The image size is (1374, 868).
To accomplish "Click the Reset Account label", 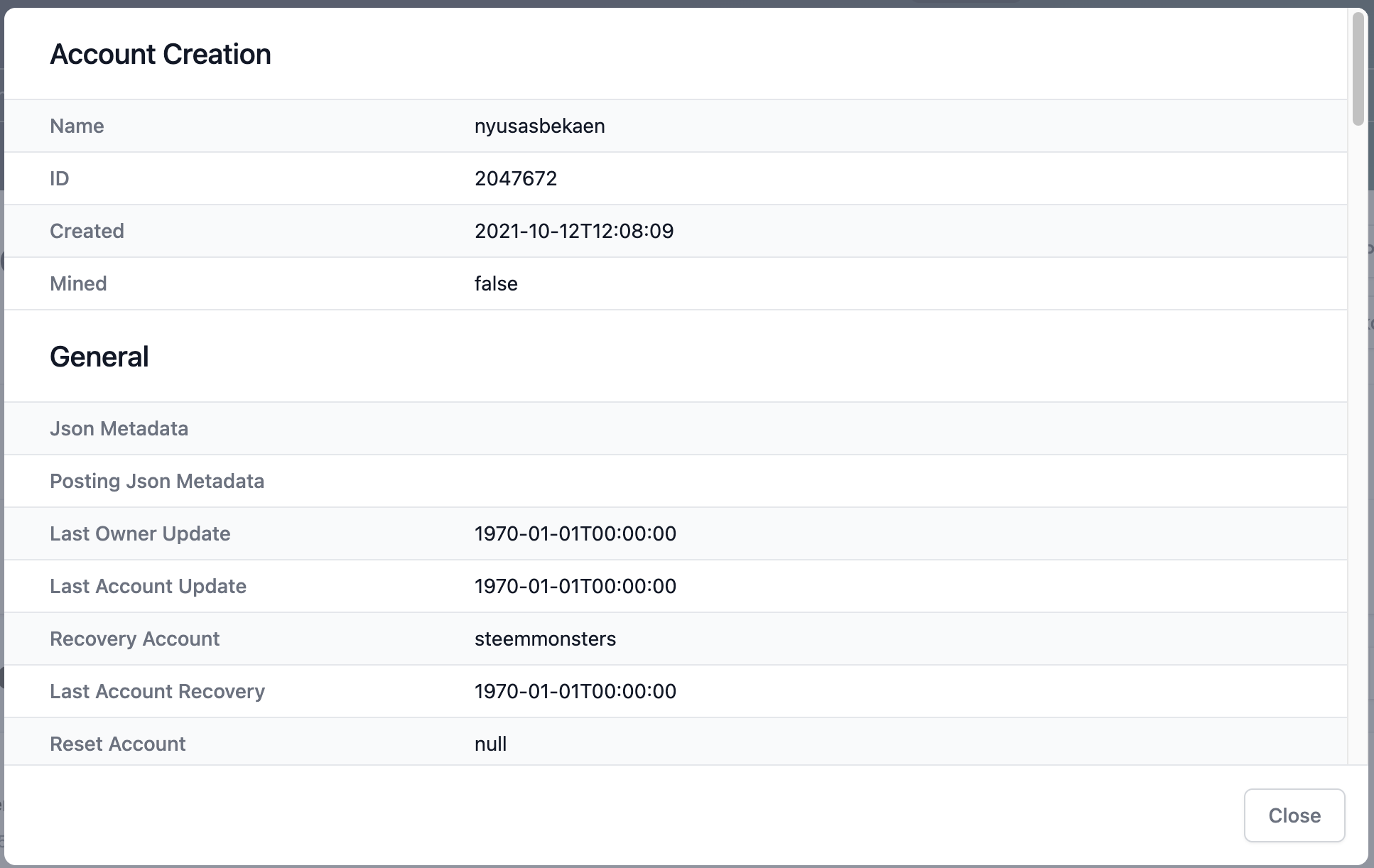I will [117, 744].
